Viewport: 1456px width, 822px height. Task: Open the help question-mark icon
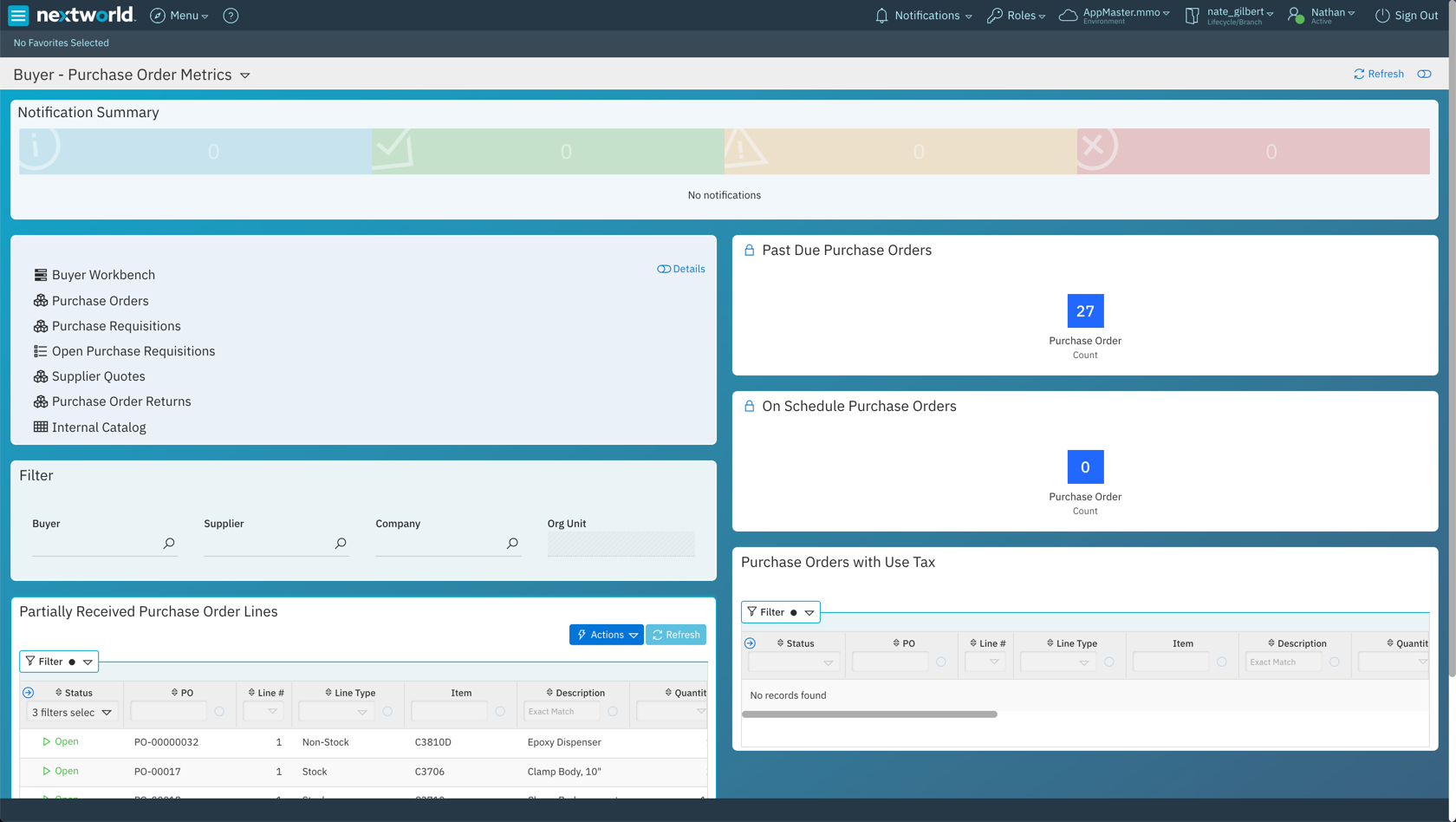point(230,15)
